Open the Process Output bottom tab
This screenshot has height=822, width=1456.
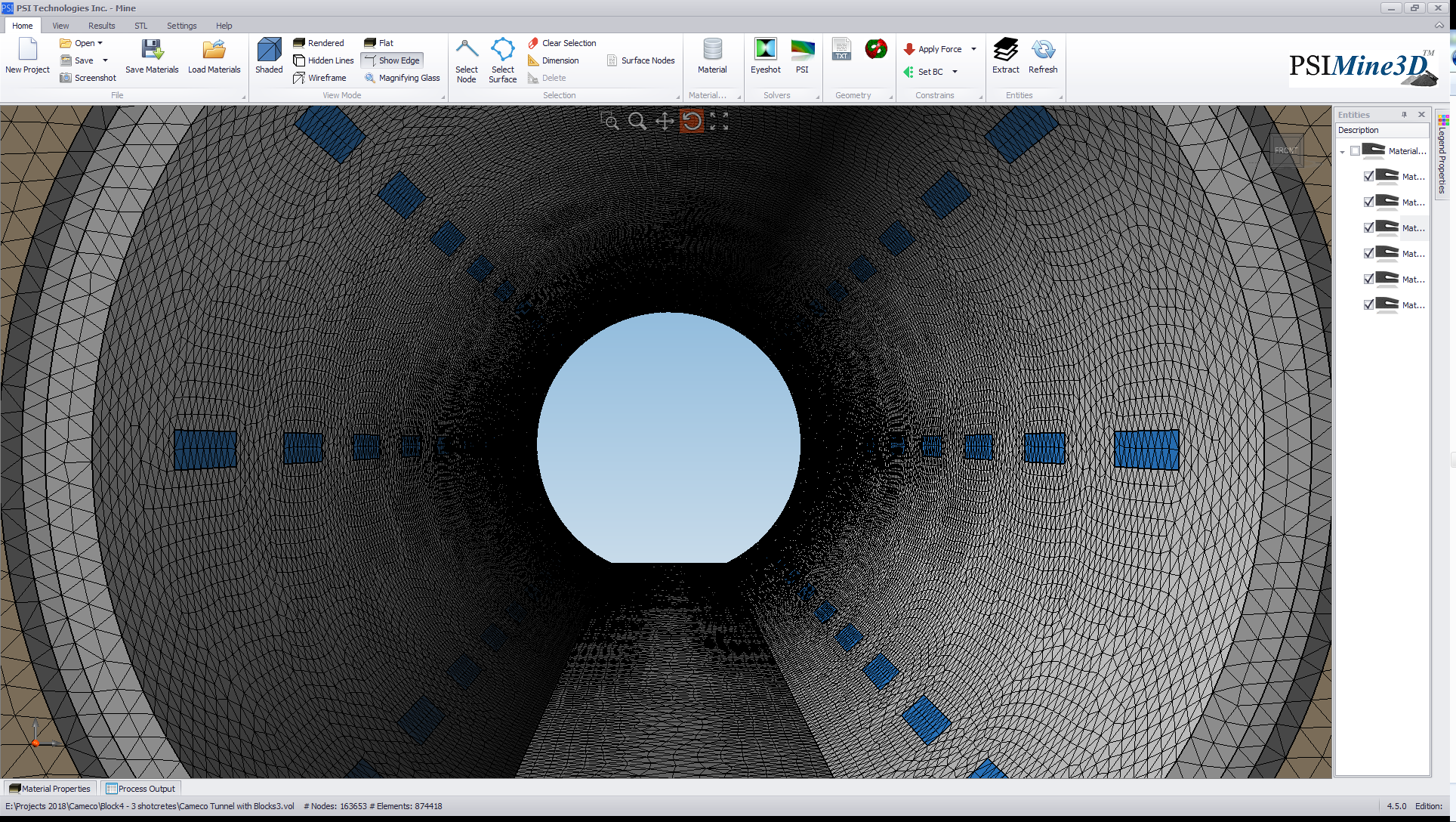140,788
